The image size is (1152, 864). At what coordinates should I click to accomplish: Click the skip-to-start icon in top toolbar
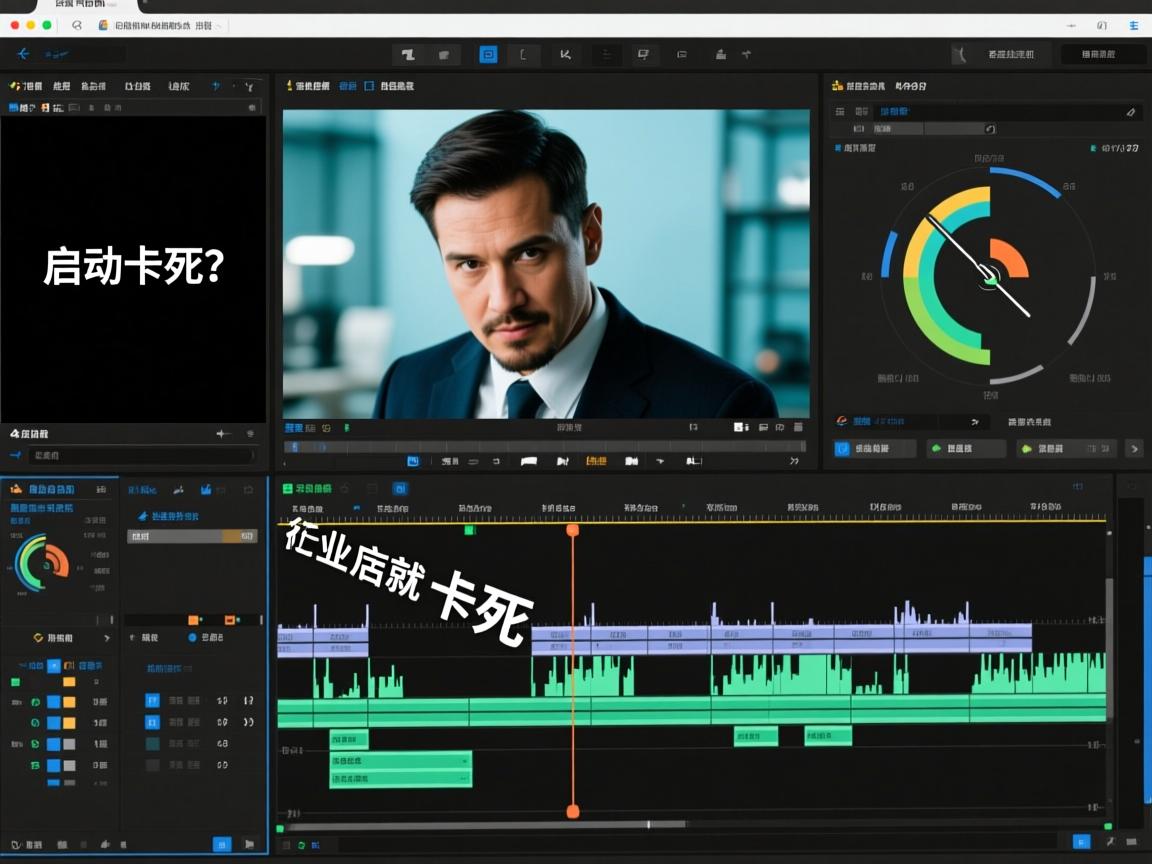pos(565,55)
